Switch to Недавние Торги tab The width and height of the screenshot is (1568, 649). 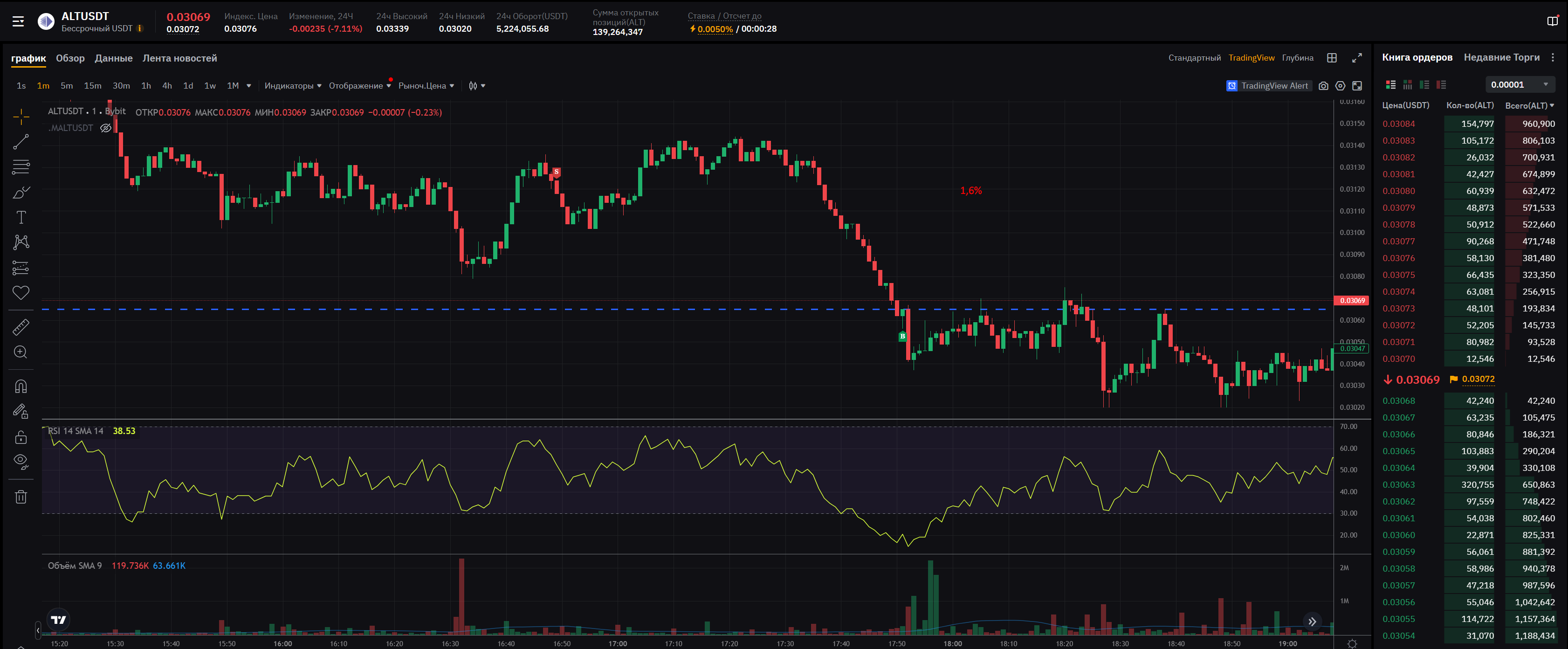(x=1501, y=57)
